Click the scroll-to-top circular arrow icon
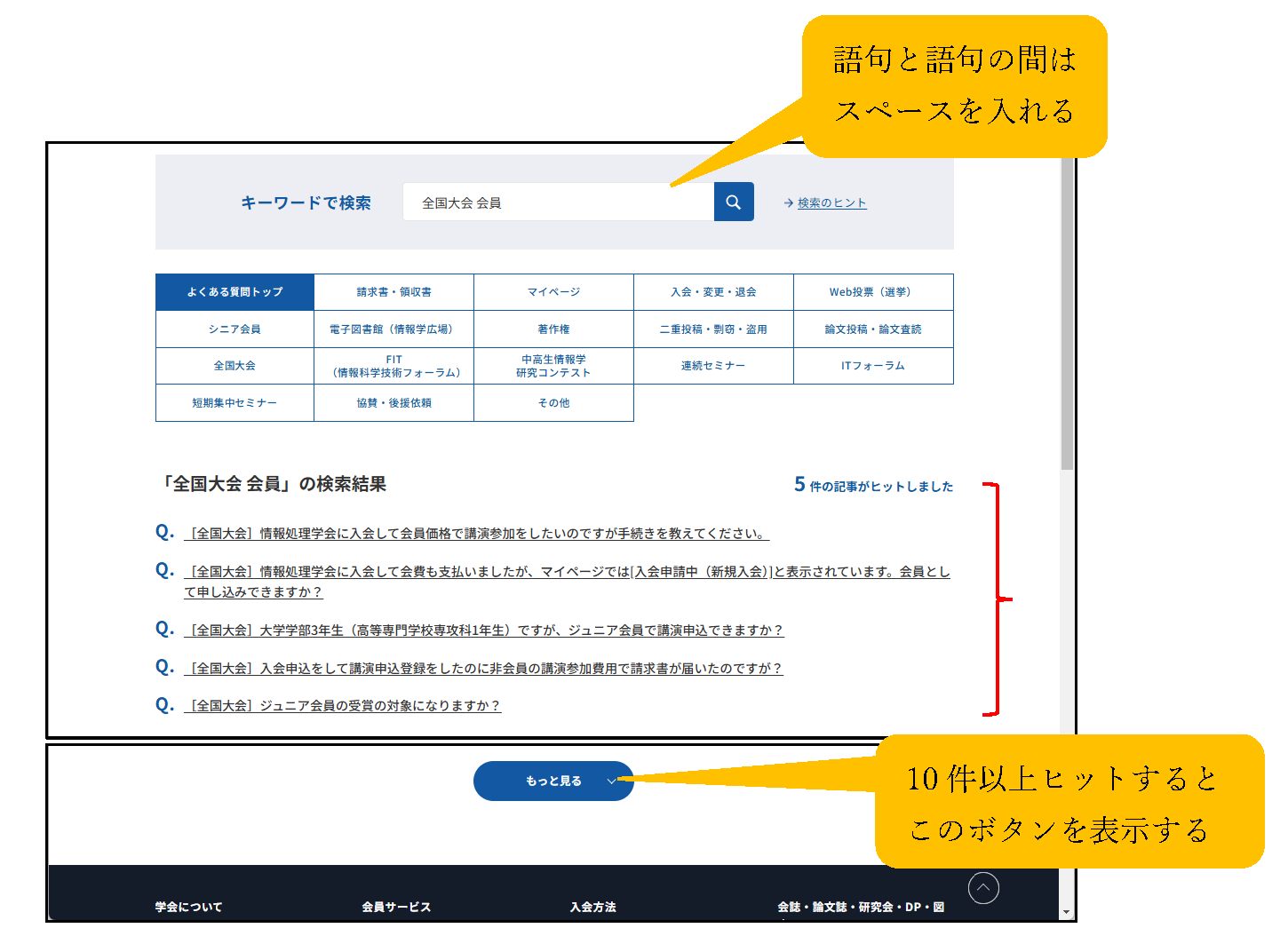This screenshot has width=1288, height=944. click(983, 888)
